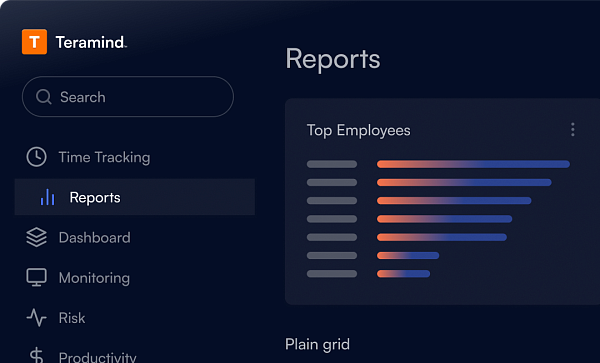Viewport: 600px width, 363px height.
Task: Go to the Dashboard section
Action: (95, 238)
